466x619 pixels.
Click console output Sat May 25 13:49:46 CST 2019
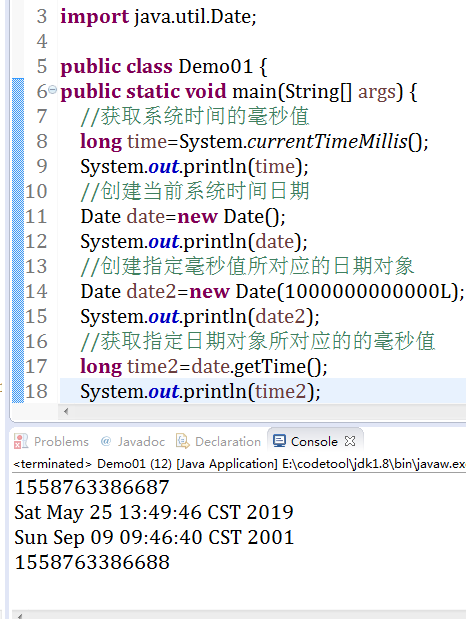click(154, 512)
